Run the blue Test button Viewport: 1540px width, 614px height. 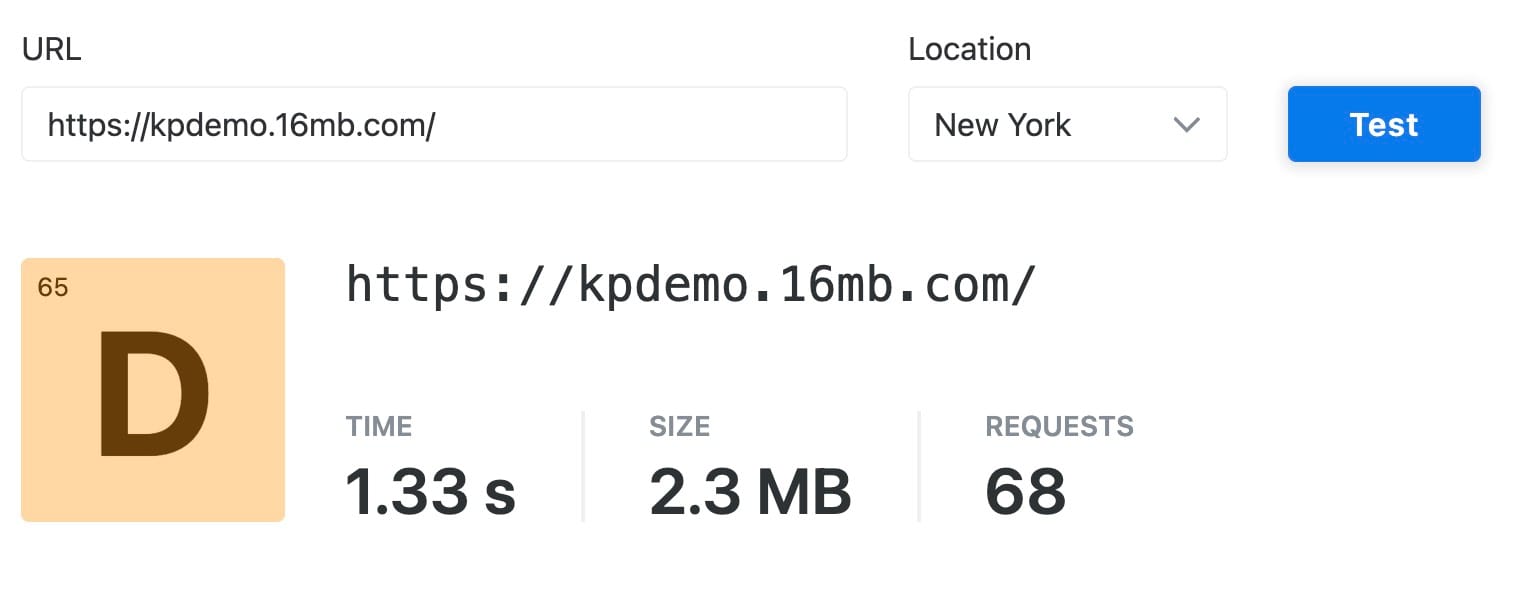(x=1384, y=124)
